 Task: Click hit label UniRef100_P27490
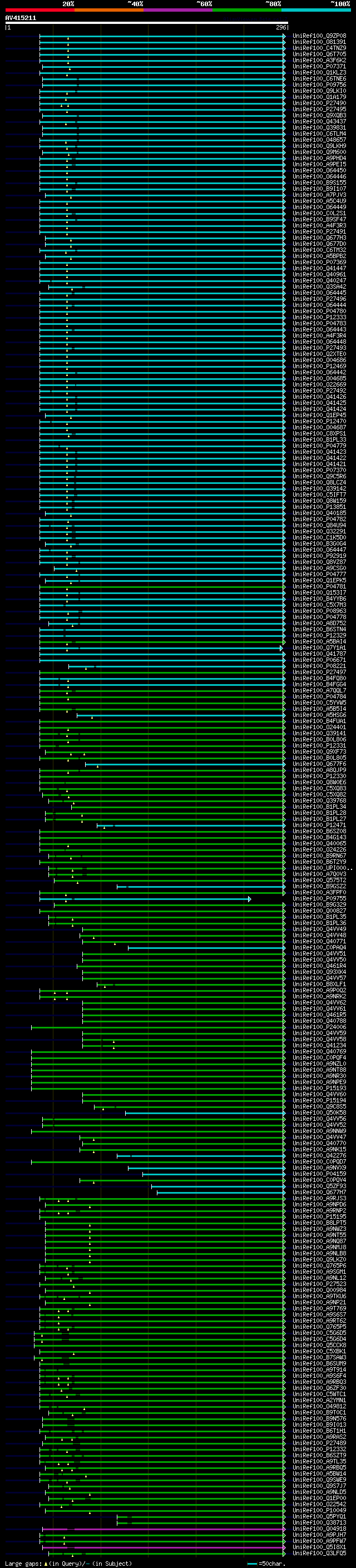point(319,103)
